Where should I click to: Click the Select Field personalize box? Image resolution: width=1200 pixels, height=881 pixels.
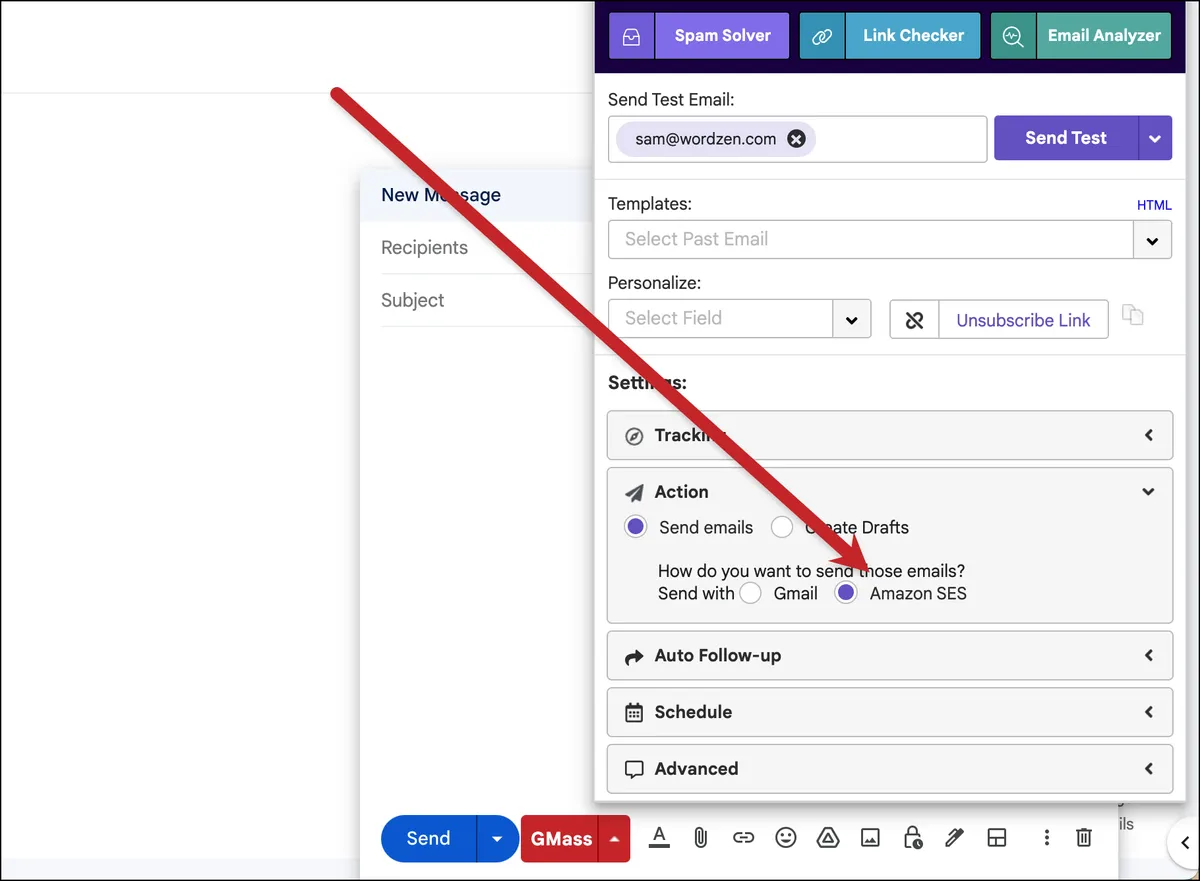point(720,319)
